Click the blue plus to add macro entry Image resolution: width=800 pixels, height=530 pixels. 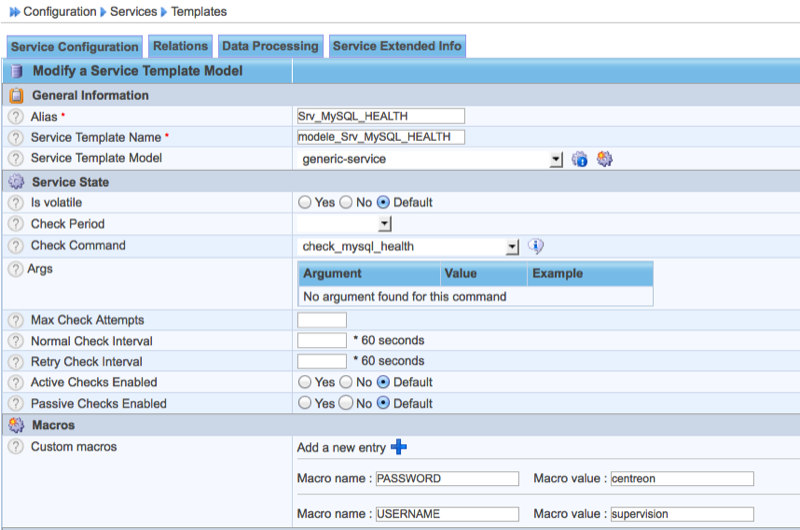[x=399, y=447]
